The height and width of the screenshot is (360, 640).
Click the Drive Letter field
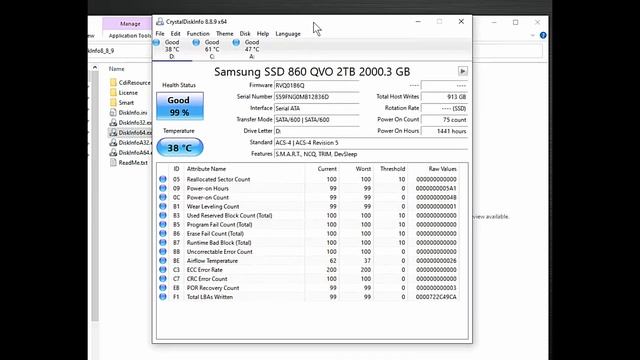tap(317, 131)
